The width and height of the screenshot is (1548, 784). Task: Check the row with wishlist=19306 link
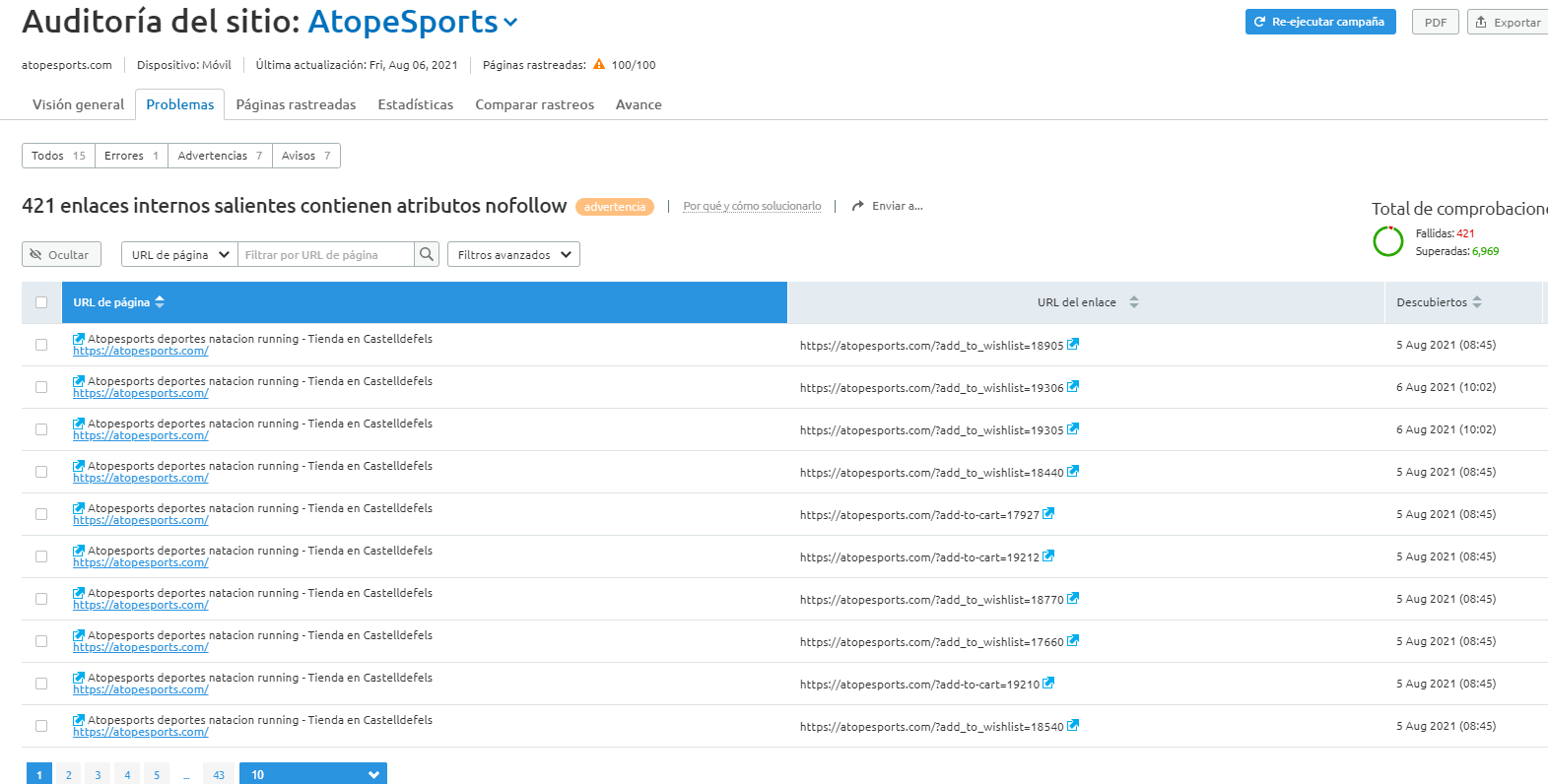click(x=41, y=387)
